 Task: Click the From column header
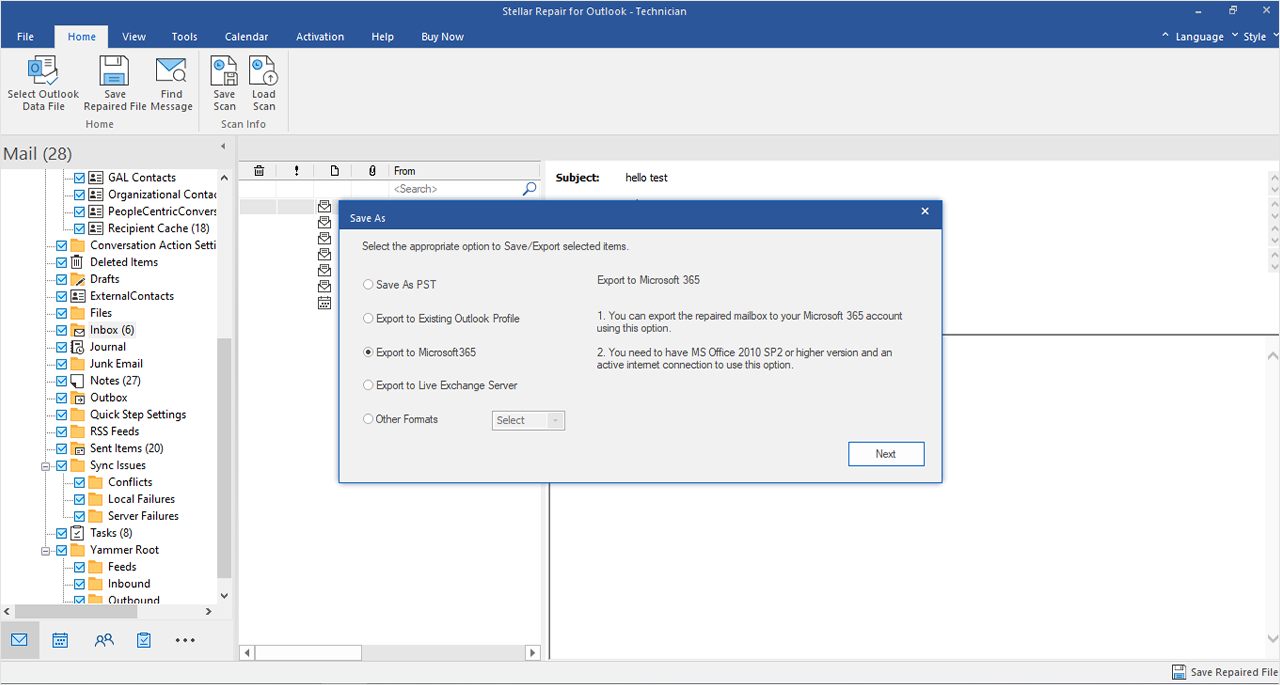pyautogui.click(x=465, y=171)
